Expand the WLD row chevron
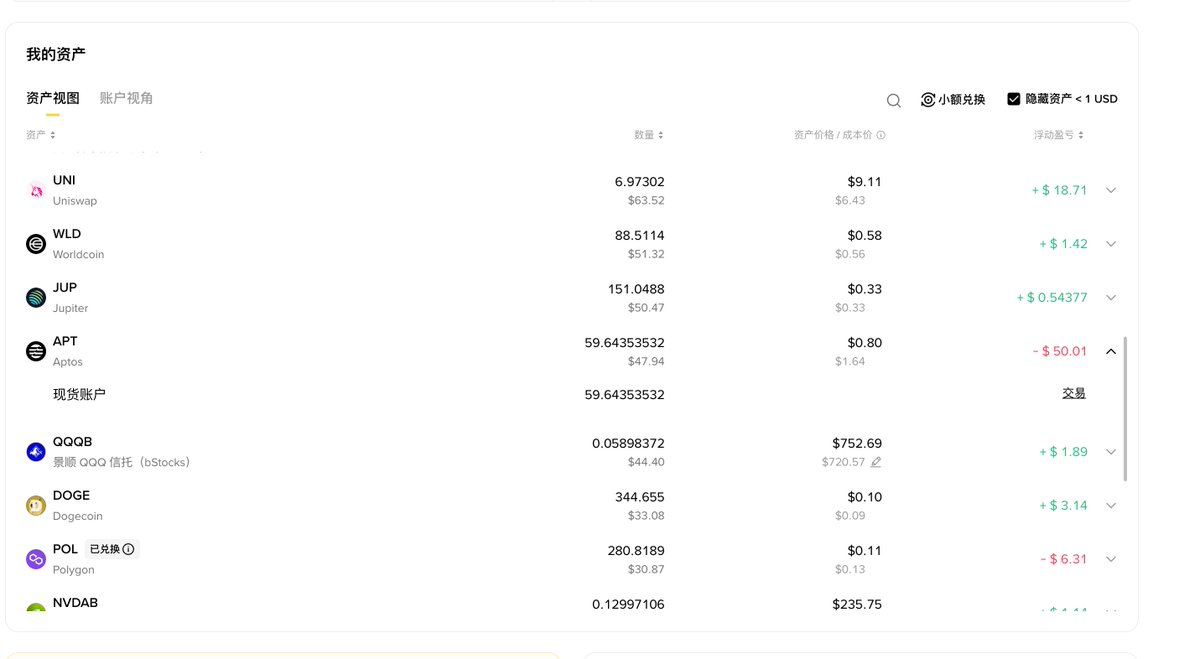The height and width of the screenshot is (659, 1200). click(x=1111, y=244)
